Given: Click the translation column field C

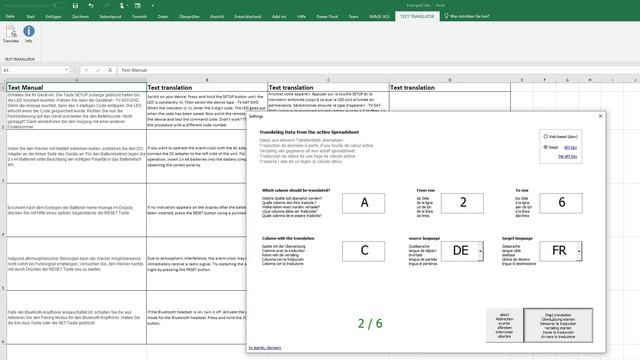Looking at the screenshot, I should pyautogui.click(x=364, y=251).
